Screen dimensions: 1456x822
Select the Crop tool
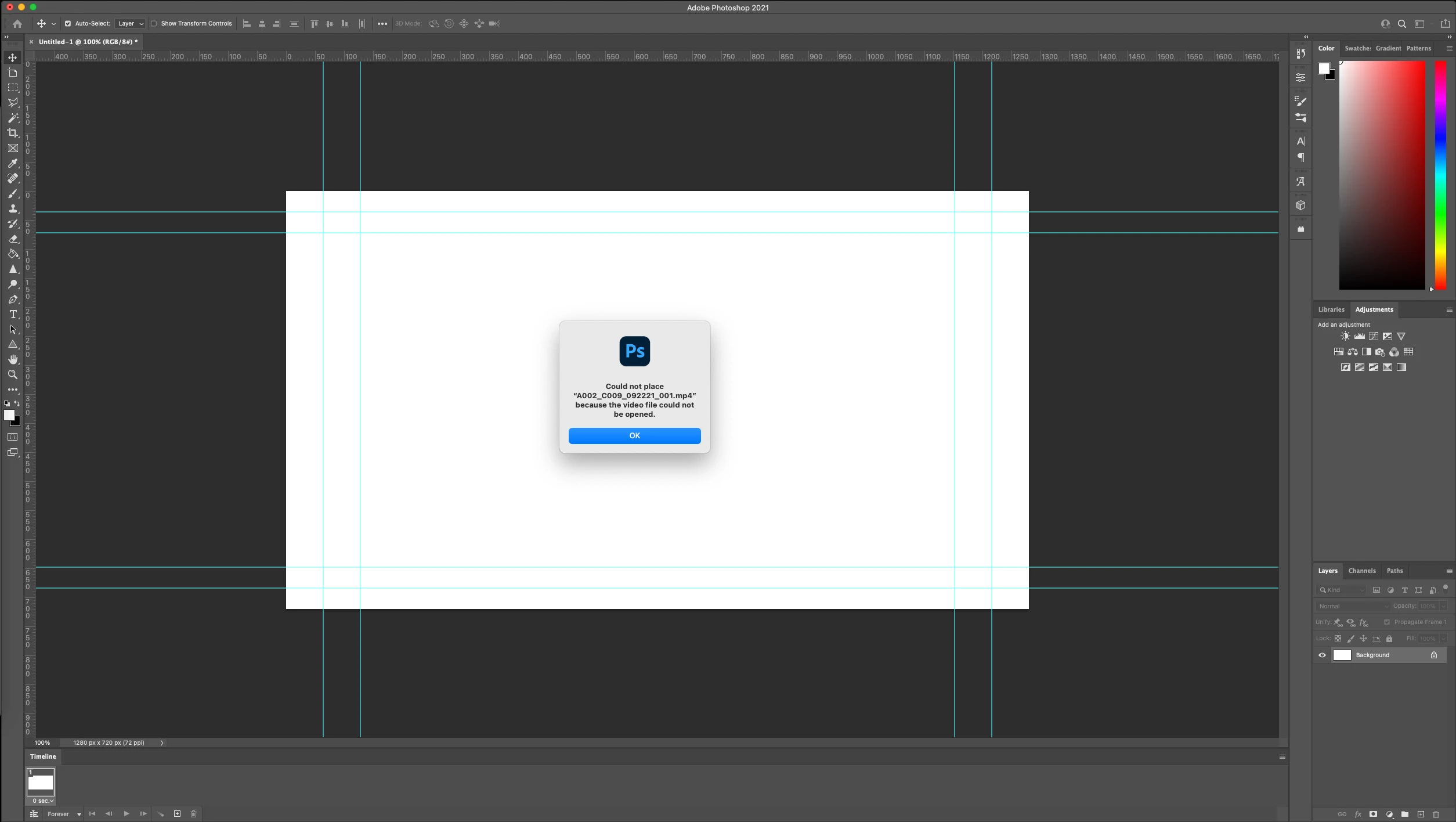coord(13,133)
